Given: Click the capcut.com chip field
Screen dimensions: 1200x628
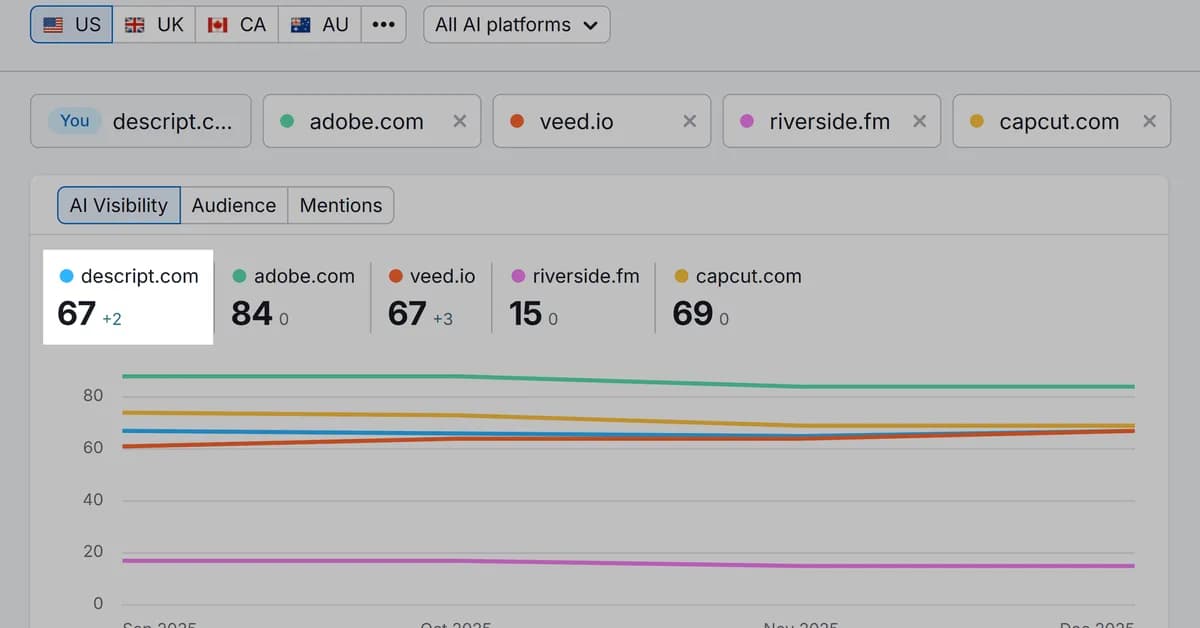Looking at the screenshot, I should click(1062, 121).
